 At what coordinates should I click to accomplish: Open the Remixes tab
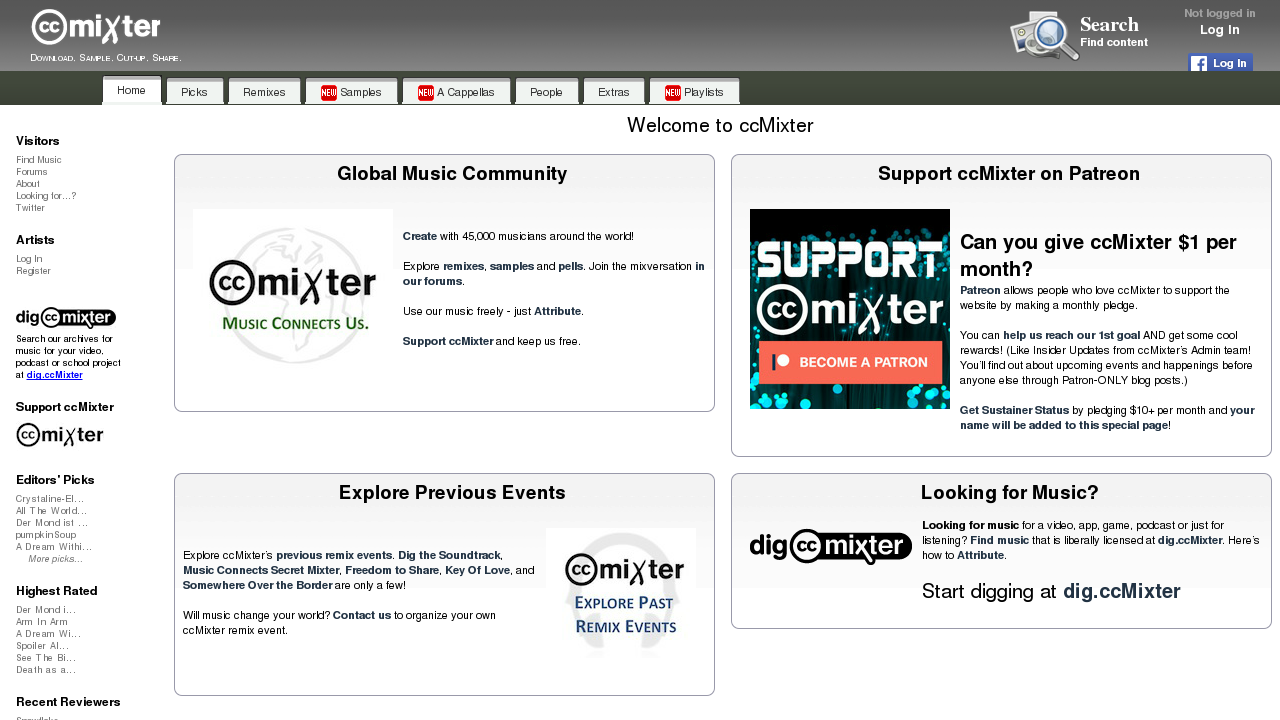pos(264,92)
